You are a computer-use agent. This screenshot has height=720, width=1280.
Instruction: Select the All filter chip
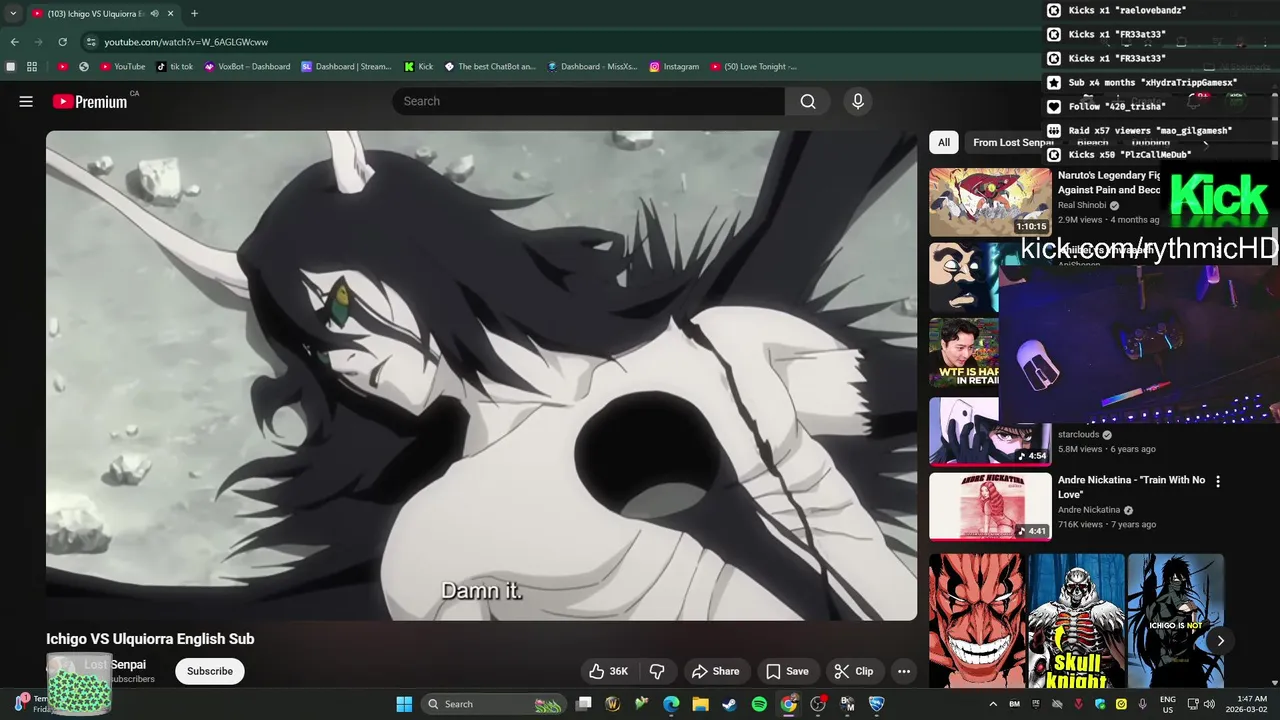pyautogui.click(x=943, y=142)
